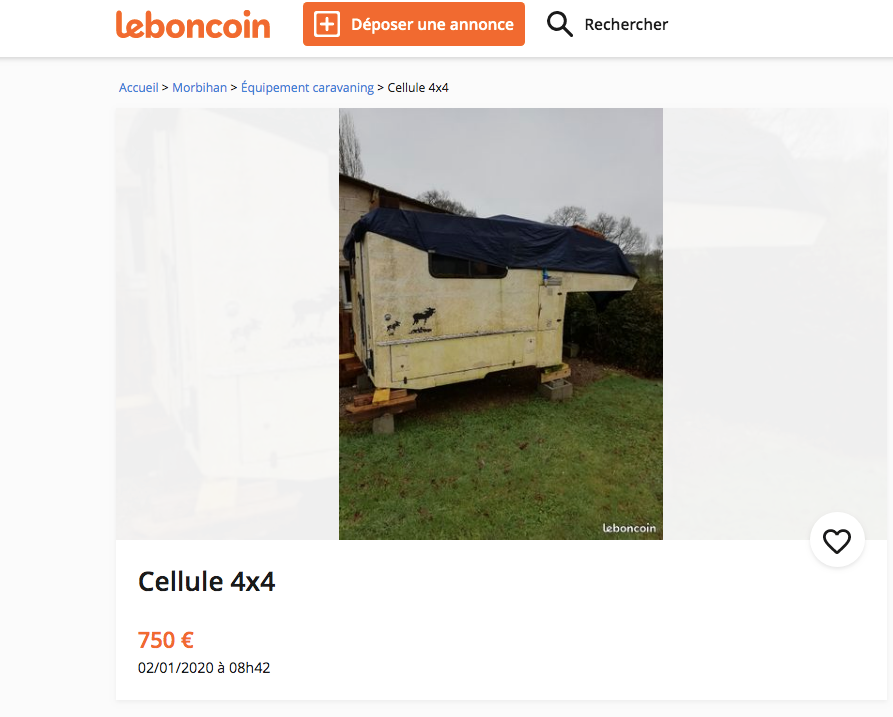This screenshot has height=717, width=893.
Task: Click the Rechercher text
Action: 626,24
